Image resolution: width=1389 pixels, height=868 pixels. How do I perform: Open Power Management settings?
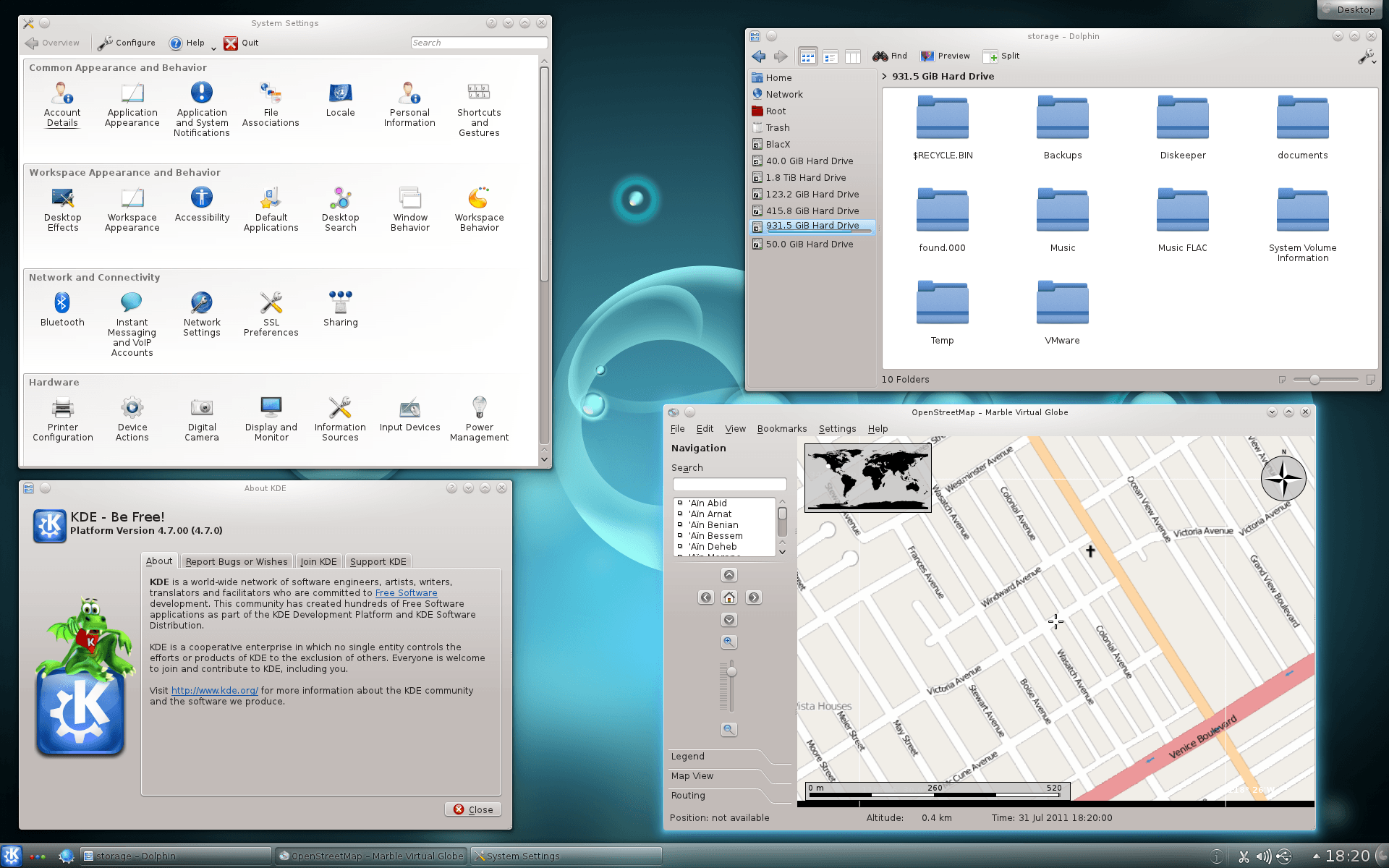(479, 419)
